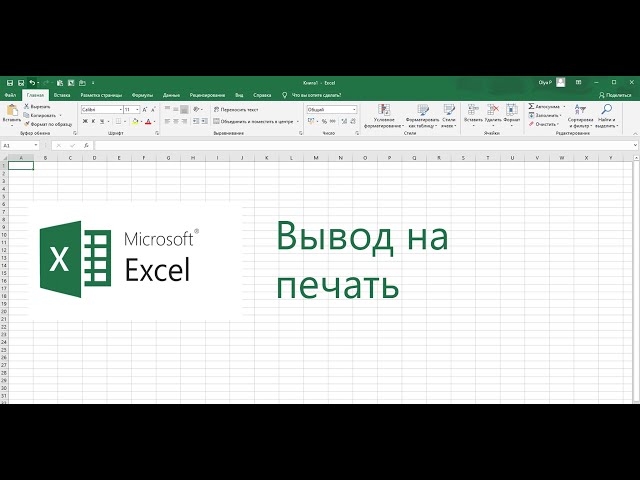This screenshot has width=640, height=480.
Task: Click the comma thousands separator icon
Action: coord(333,121)
